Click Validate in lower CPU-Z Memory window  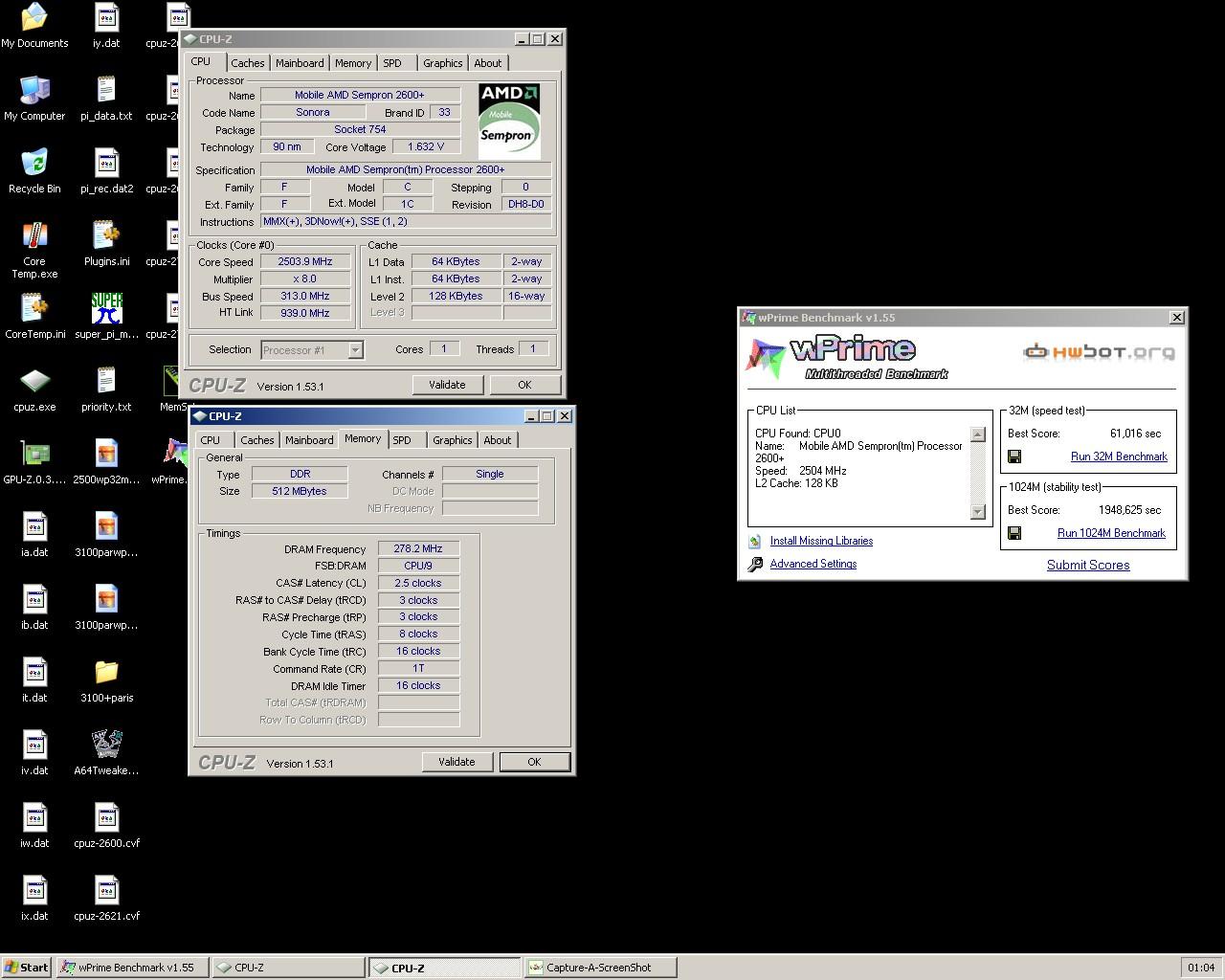[x=457, y=762]
